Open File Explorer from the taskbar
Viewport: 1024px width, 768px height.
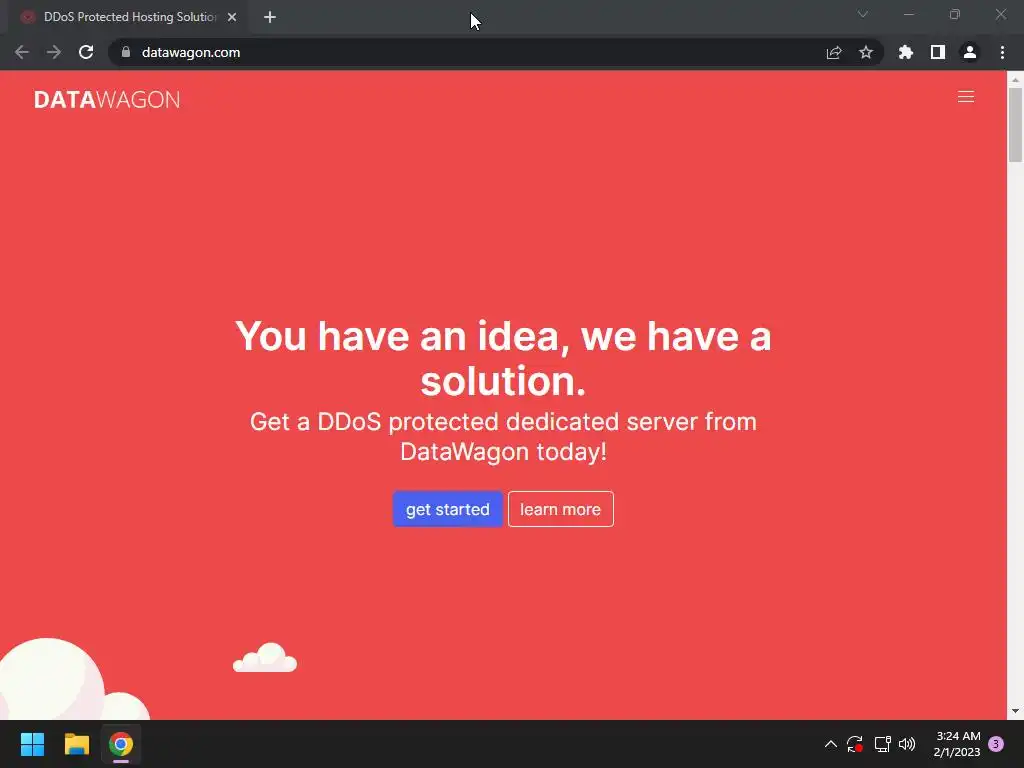click(x=77, y=744)
